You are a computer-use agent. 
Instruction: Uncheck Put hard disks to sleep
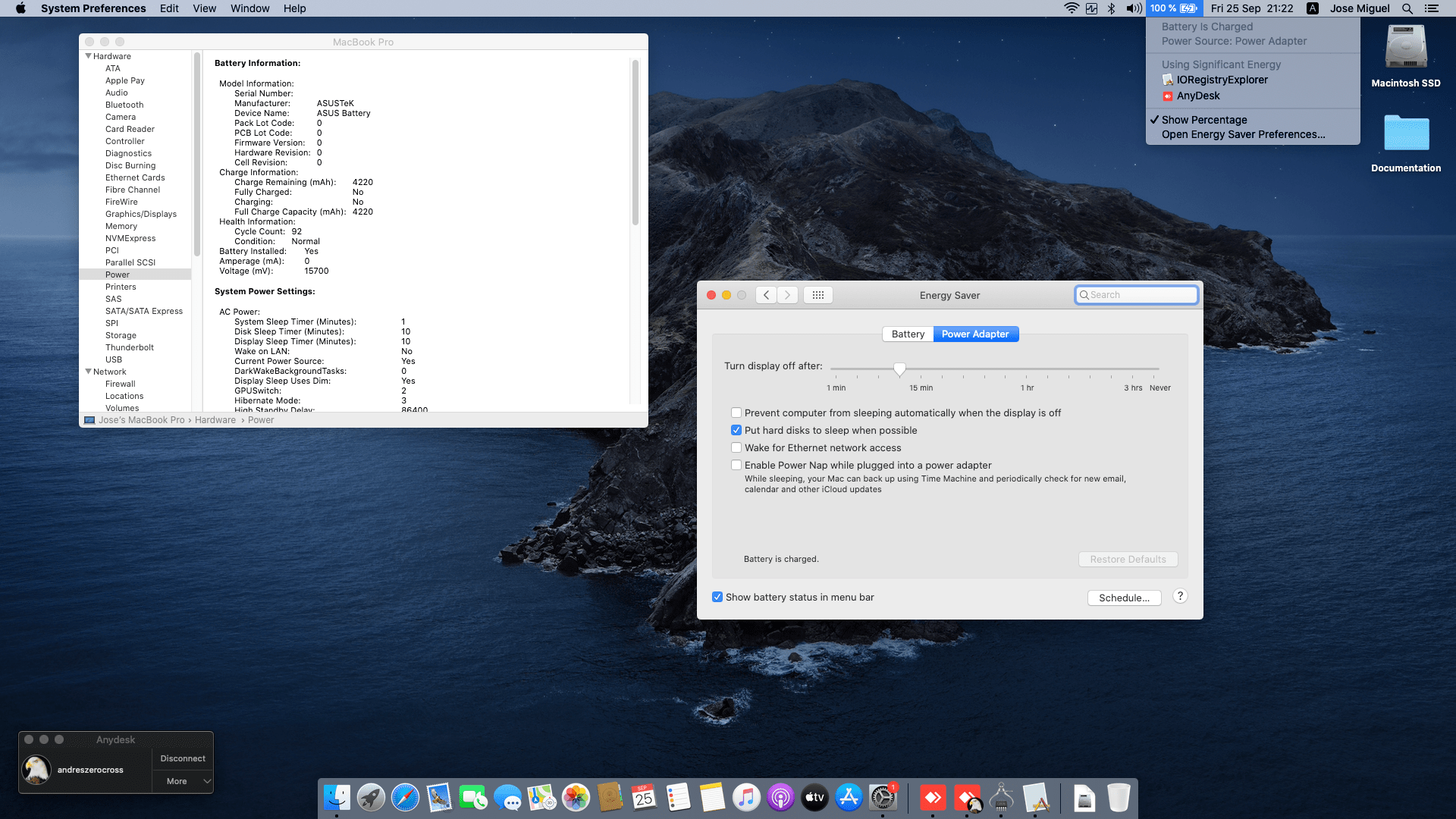pos(736,431)
